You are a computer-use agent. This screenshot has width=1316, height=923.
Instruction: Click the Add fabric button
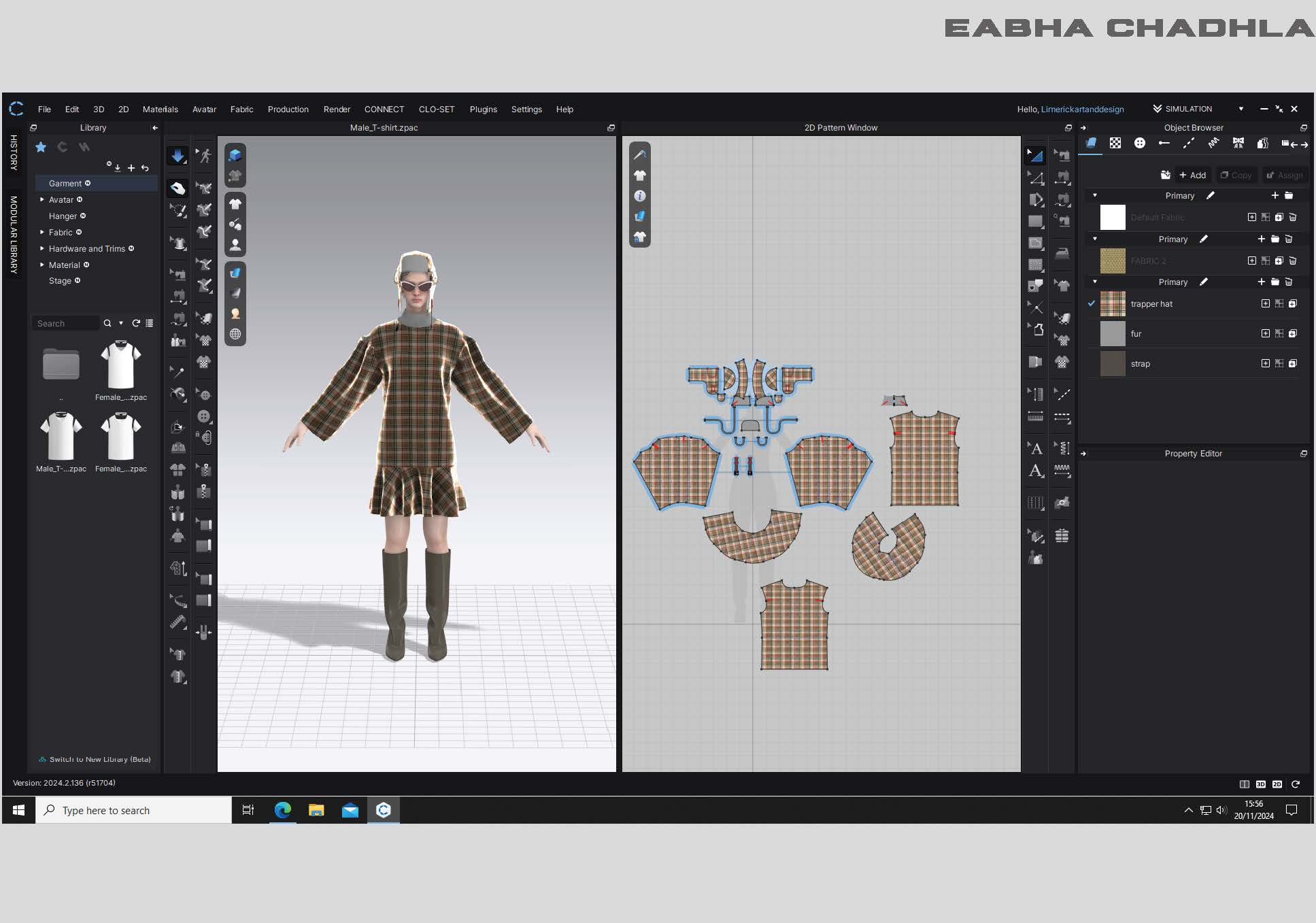pos(1192,175)
